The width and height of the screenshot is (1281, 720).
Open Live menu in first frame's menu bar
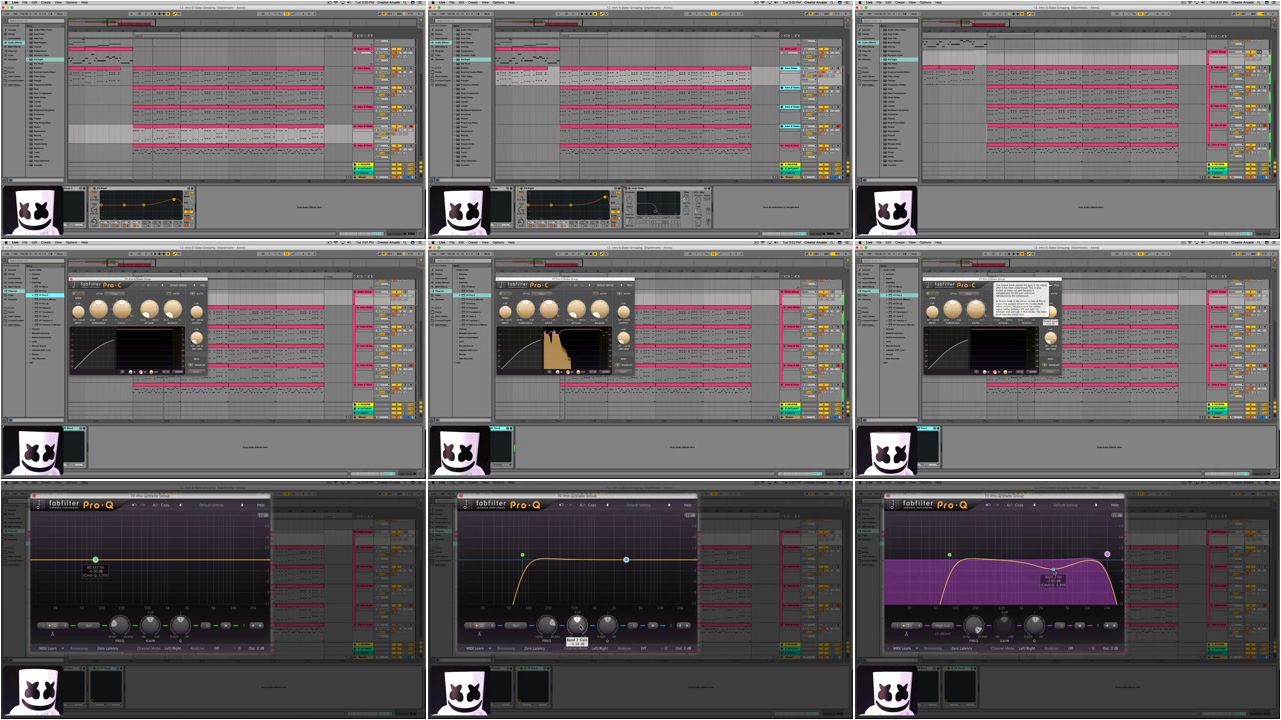(15, 2)
